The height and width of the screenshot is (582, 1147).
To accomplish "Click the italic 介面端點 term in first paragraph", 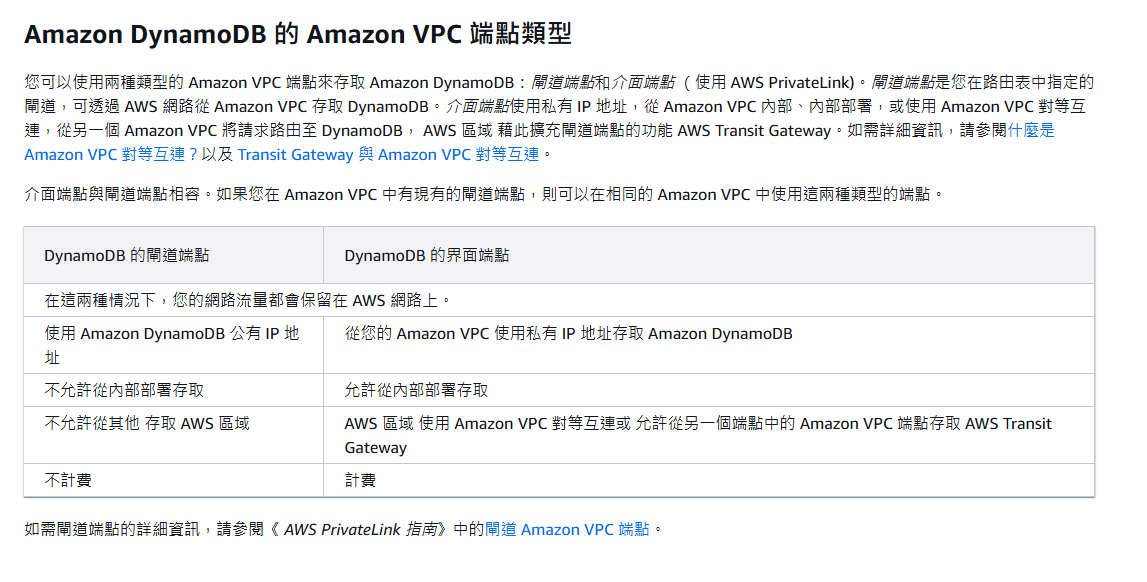I will tap(643, 83).
